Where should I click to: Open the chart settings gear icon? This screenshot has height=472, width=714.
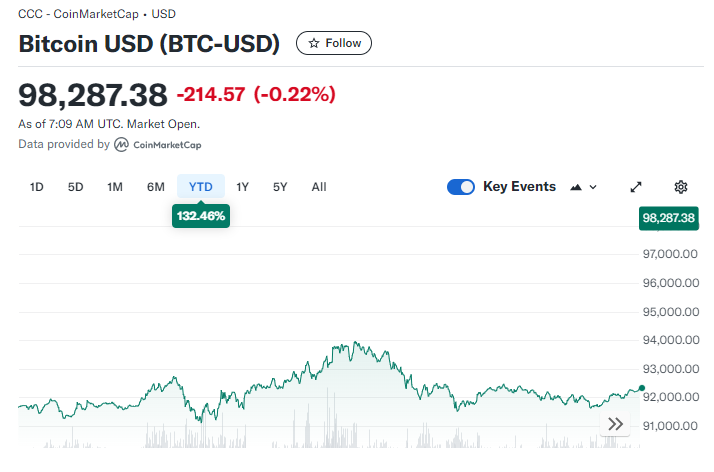(681, 187)
